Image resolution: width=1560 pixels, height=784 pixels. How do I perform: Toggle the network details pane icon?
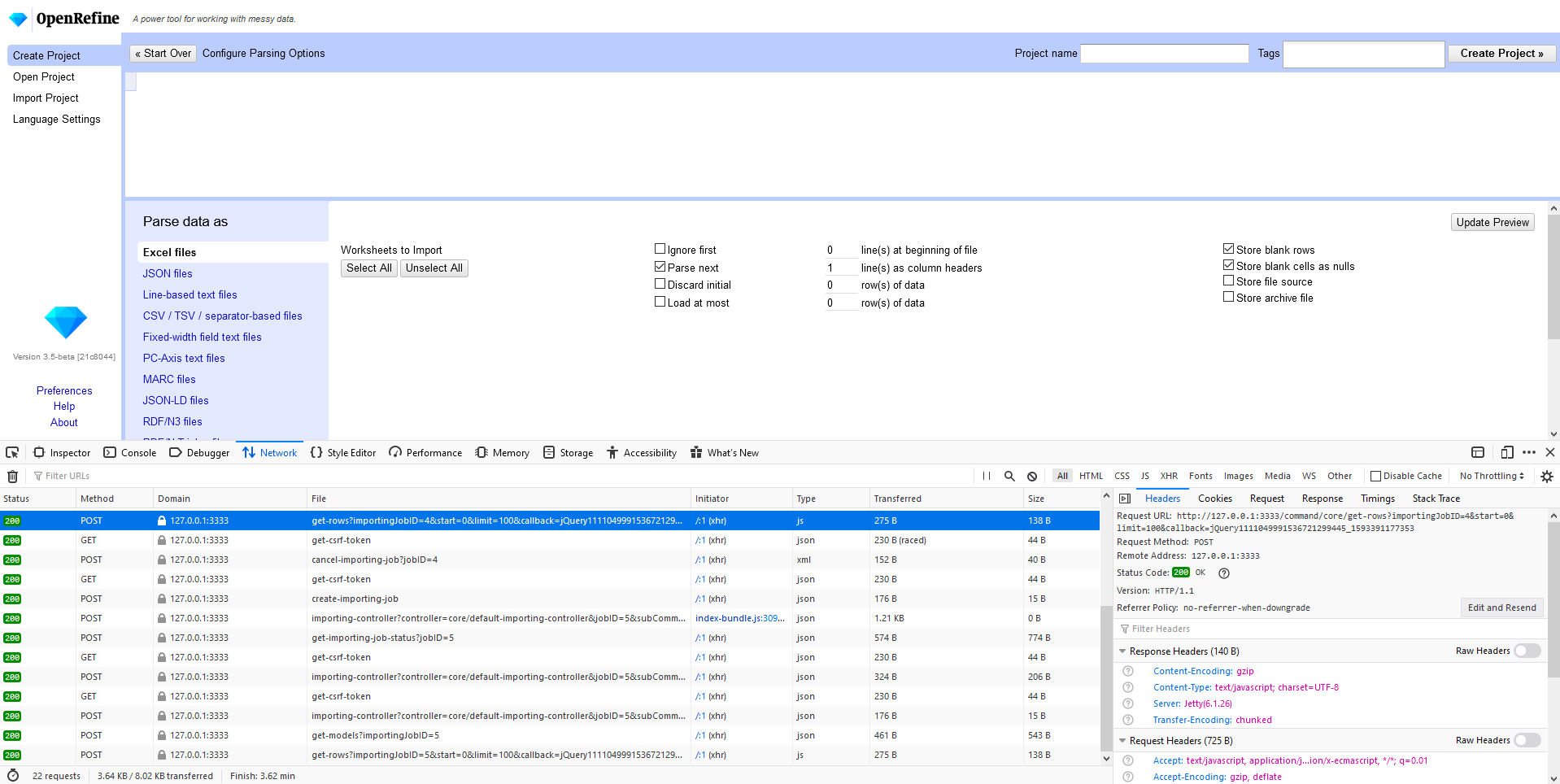(1125, 499)
